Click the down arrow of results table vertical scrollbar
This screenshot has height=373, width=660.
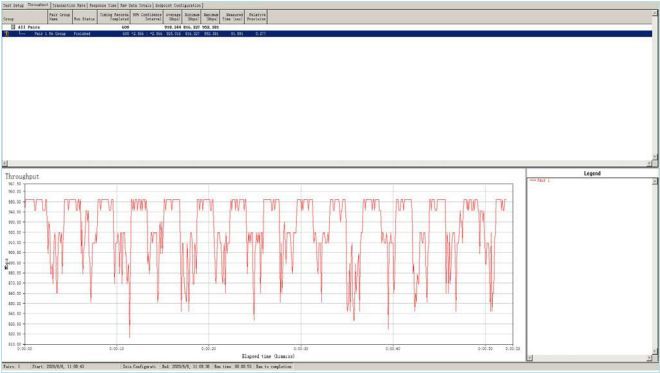tap(655, 157)
